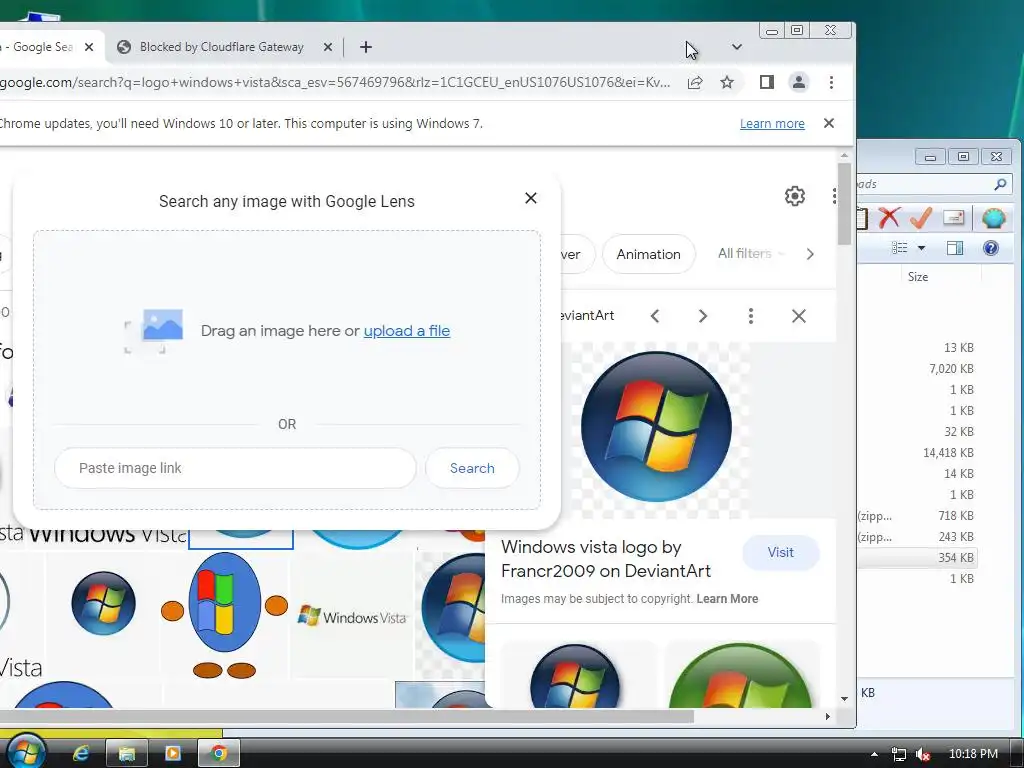This screenshot has width=1024, height=768.
Task: Close the Google Lens dialog
Action: click(x=531, y=198)
